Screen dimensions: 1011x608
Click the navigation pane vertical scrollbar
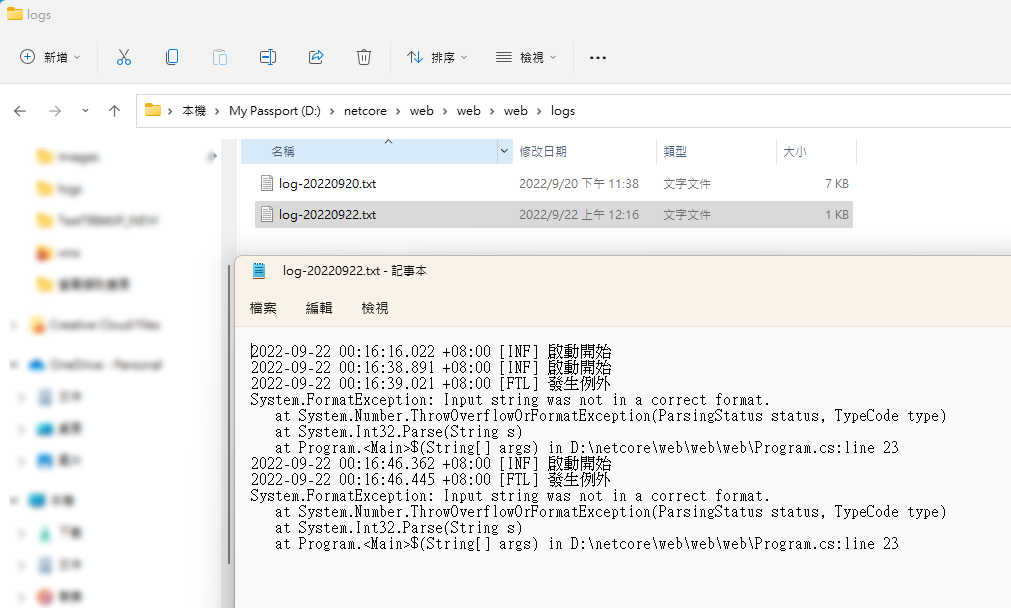[230, 415]
